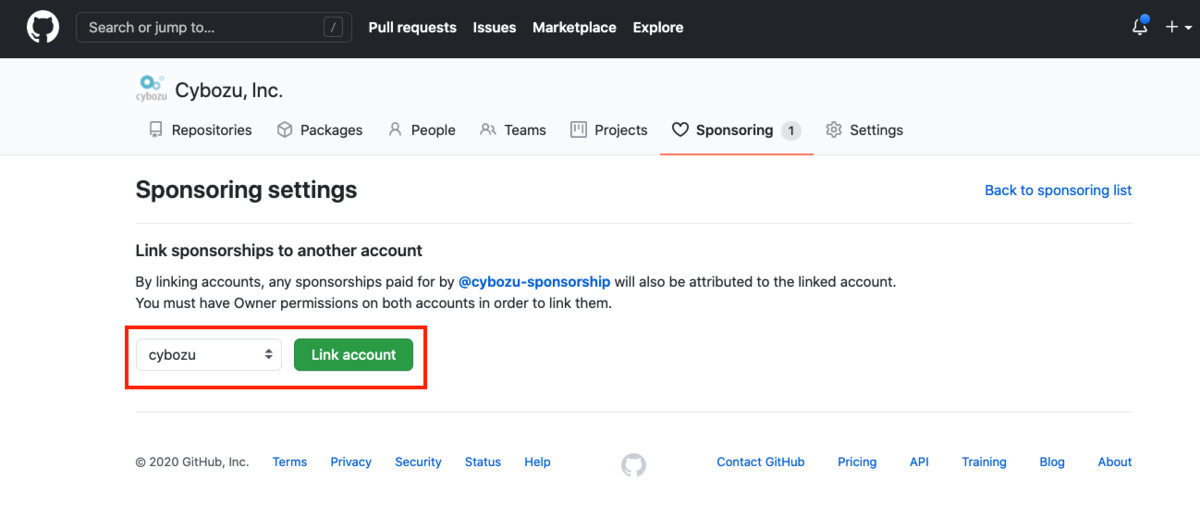The image size is (1200, 529).
Task: Open Pull requests in top navigation
Action: click(412, 27)
